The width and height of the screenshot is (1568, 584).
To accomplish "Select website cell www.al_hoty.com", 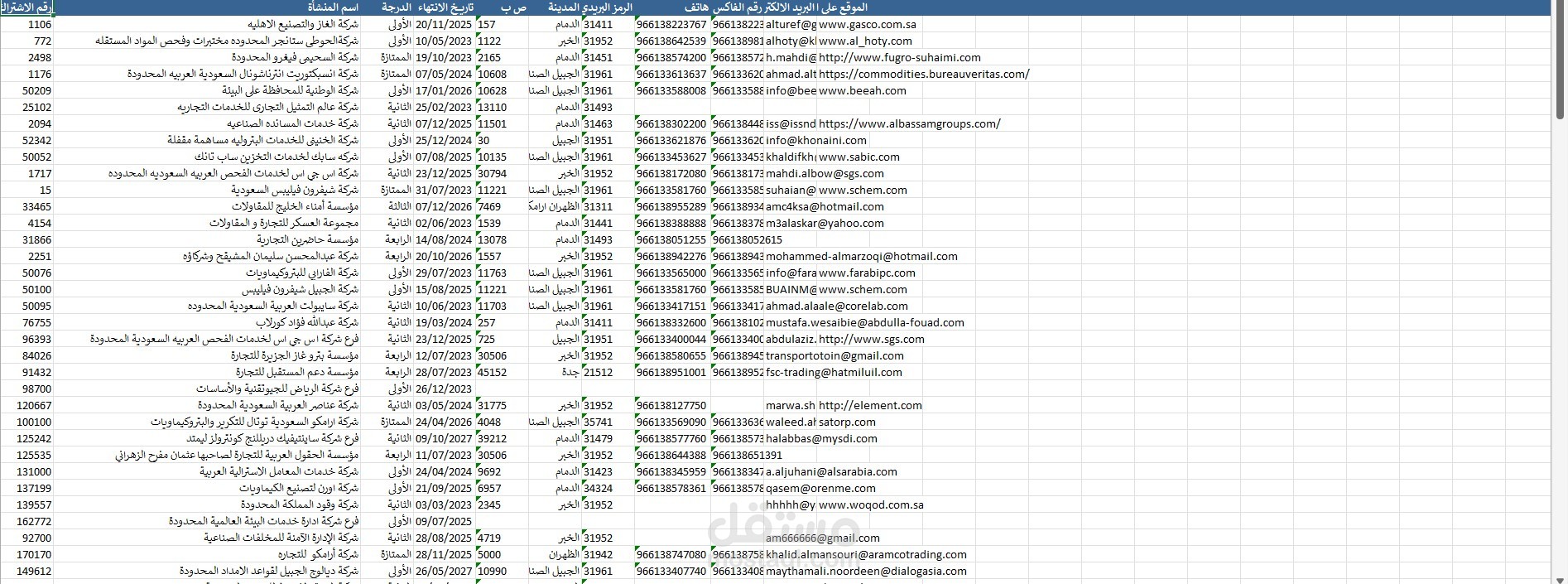I will coord(866,41).
